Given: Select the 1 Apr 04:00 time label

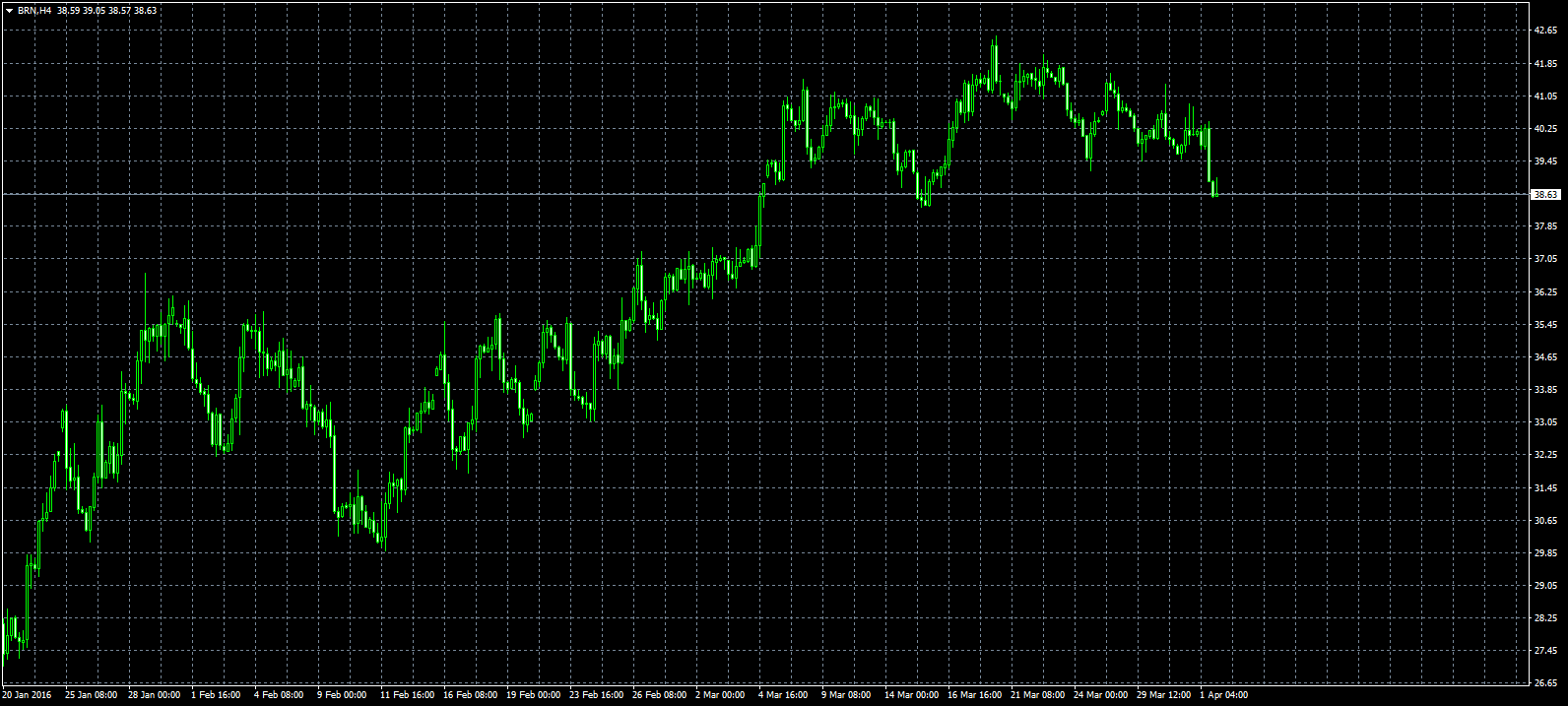Looking at the screenshot, I should point(1223,695).
